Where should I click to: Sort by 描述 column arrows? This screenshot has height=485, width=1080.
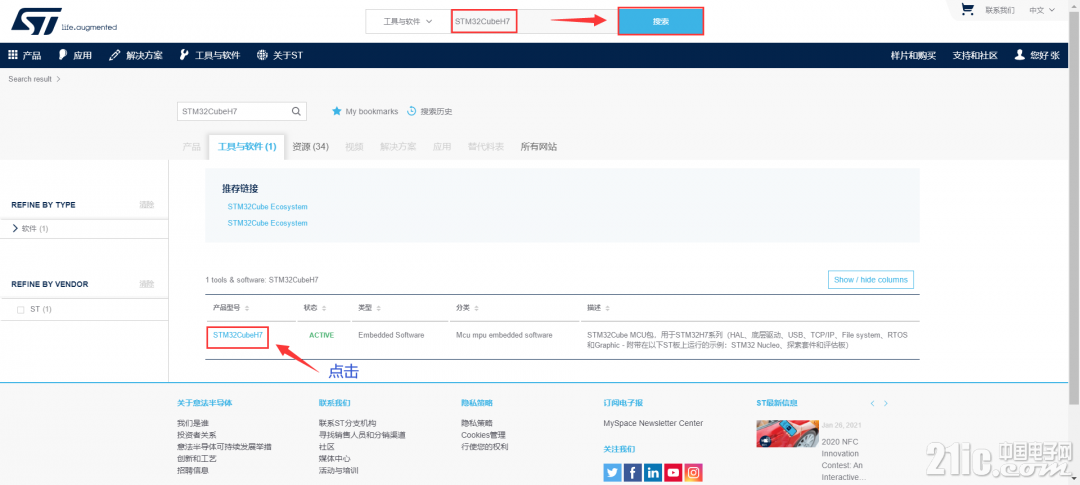[608, 308]
